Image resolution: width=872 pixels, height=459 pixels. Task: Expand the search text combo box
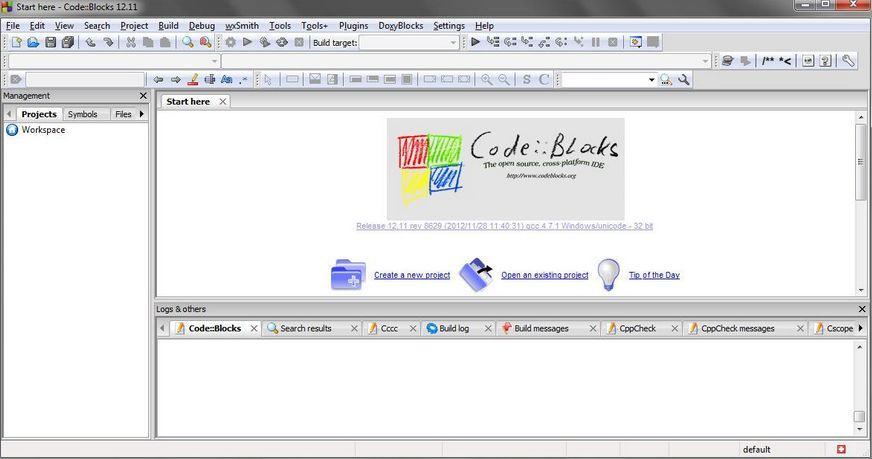[x=651, y=80]
